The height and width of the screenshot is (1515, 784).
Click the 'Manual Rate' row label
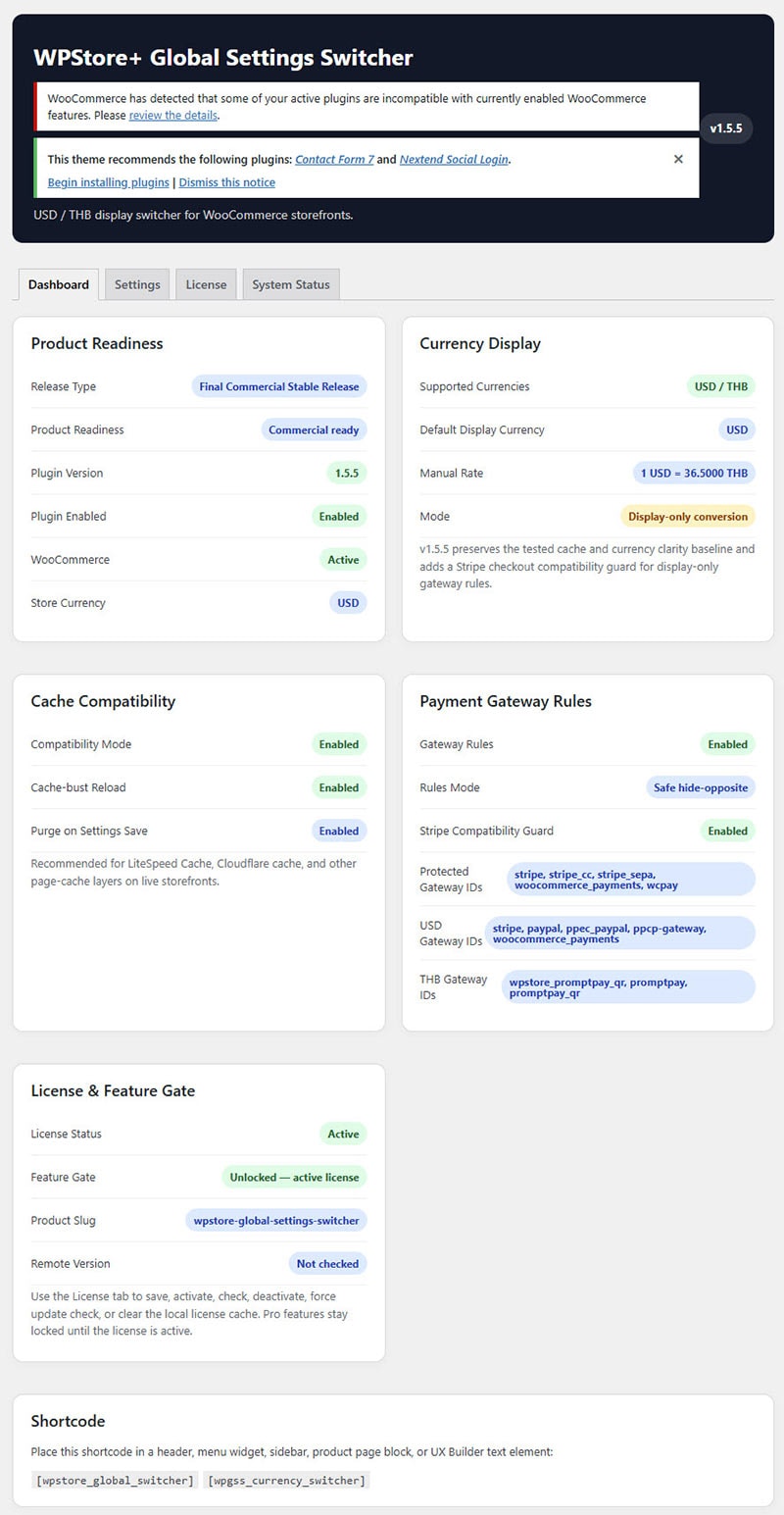click(451, 473)
